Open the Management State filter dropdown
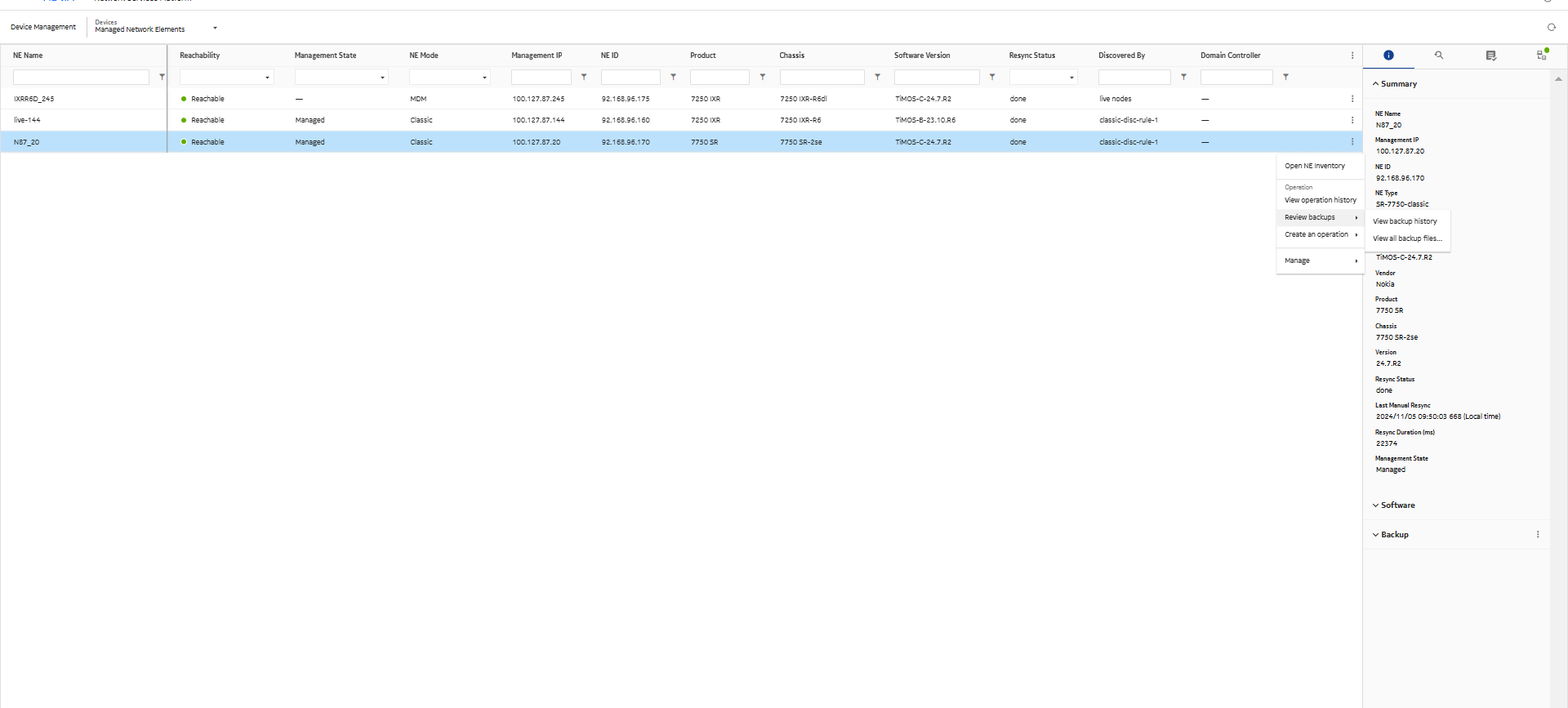The image size is (1568, 708). 341,78
